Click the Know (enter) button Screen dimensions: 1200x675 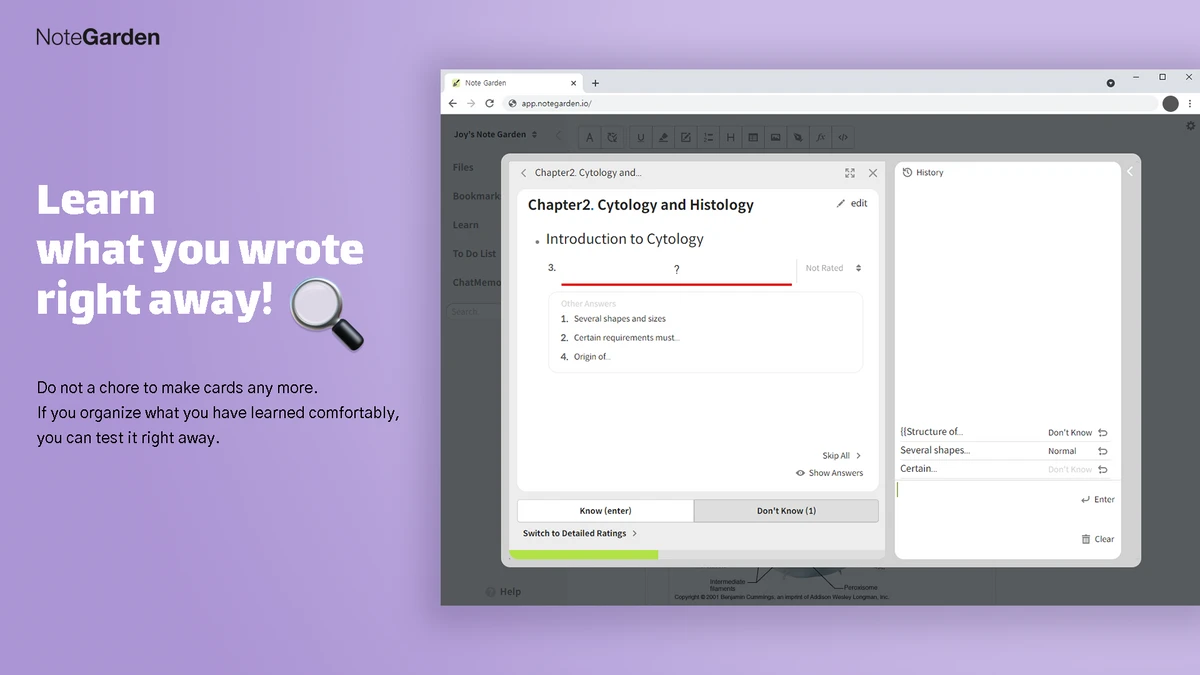[x=605, y=511]
